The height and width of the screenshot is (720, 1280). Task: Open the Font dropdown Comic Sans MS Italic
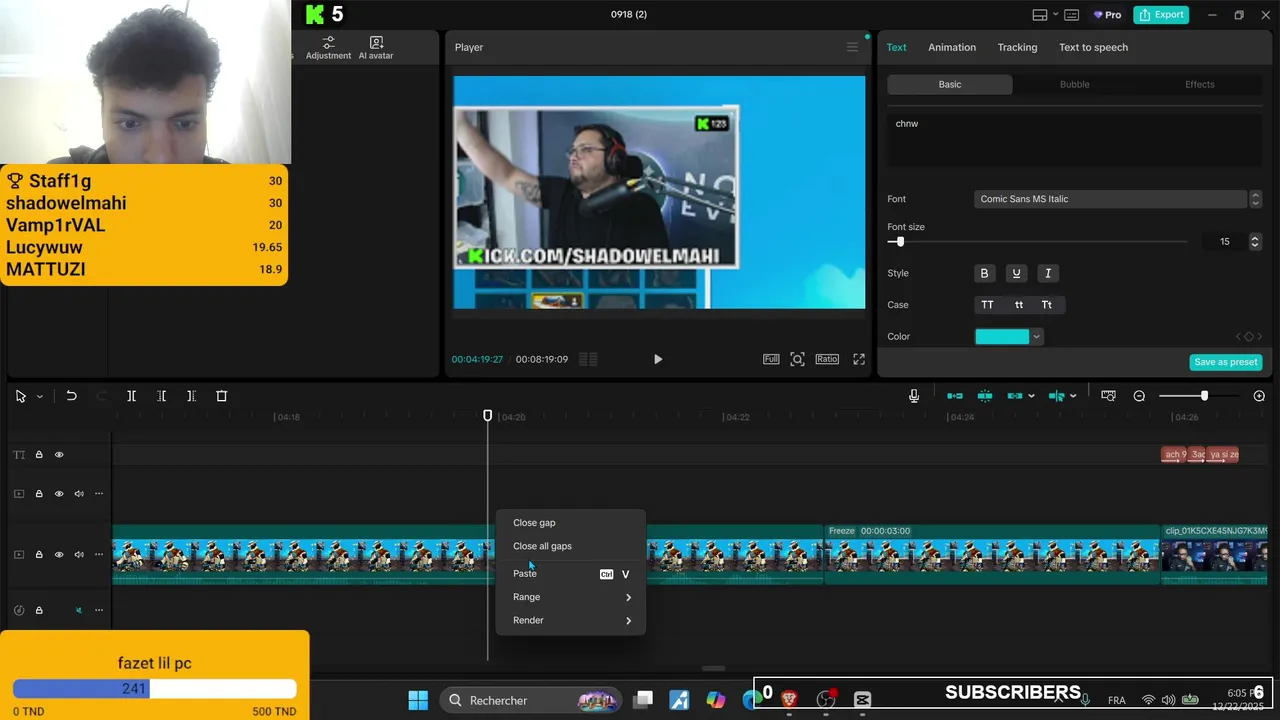click(x=1110, y=199)
